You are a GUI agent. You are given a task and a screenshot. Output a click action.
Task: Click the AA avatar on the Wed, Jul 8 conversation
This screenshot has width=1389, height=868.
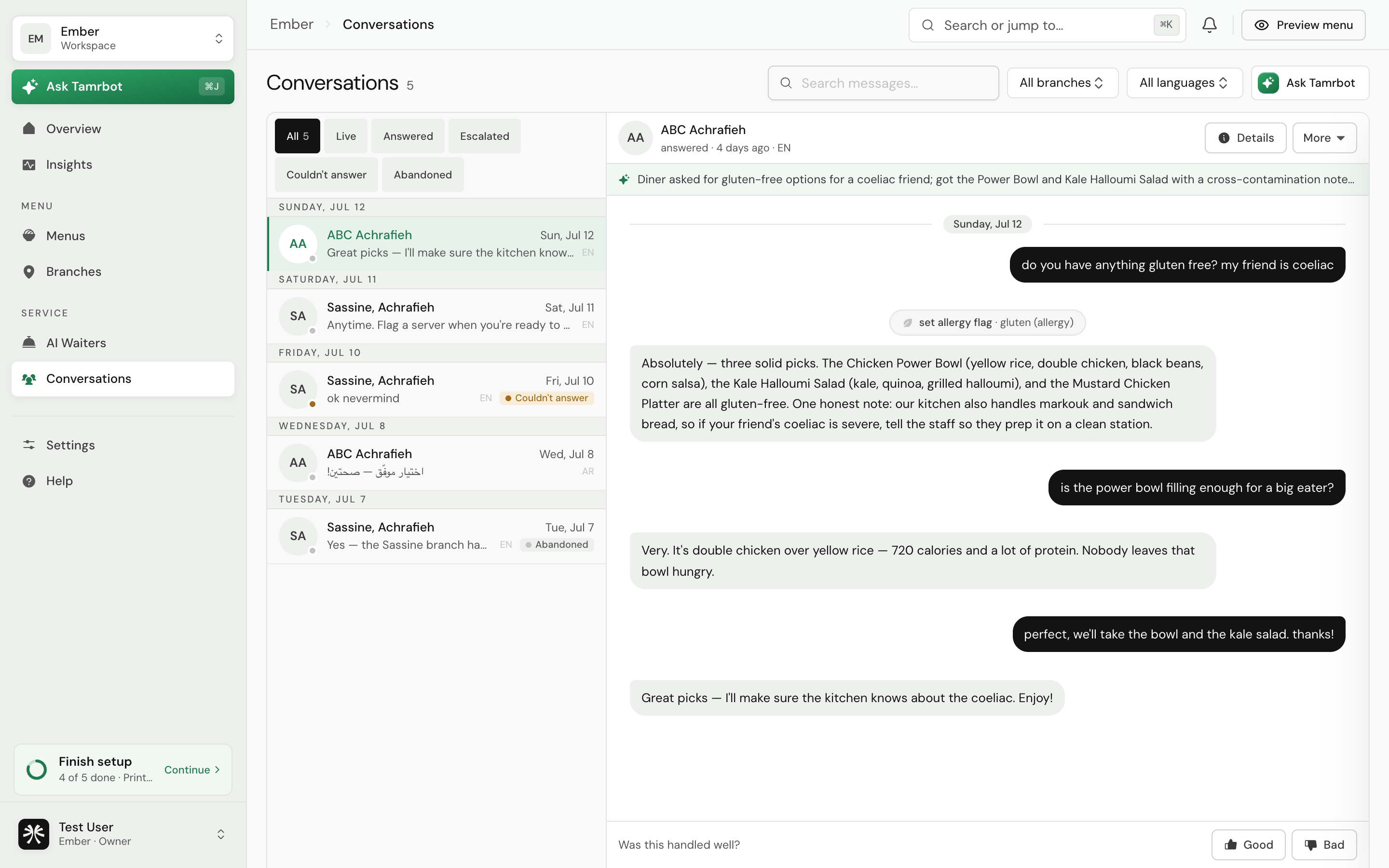pos(298,462)
